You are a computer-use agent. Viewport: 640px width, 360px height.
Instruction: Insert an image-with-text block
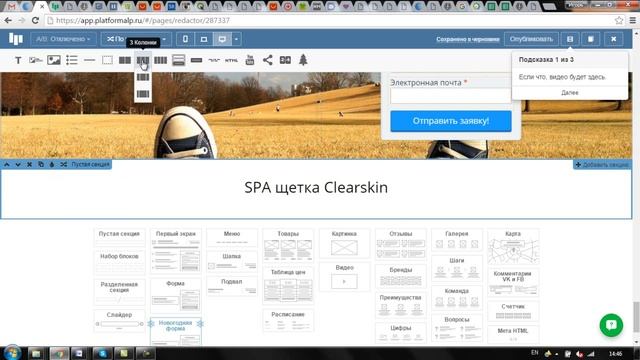(x=36, y=60)
